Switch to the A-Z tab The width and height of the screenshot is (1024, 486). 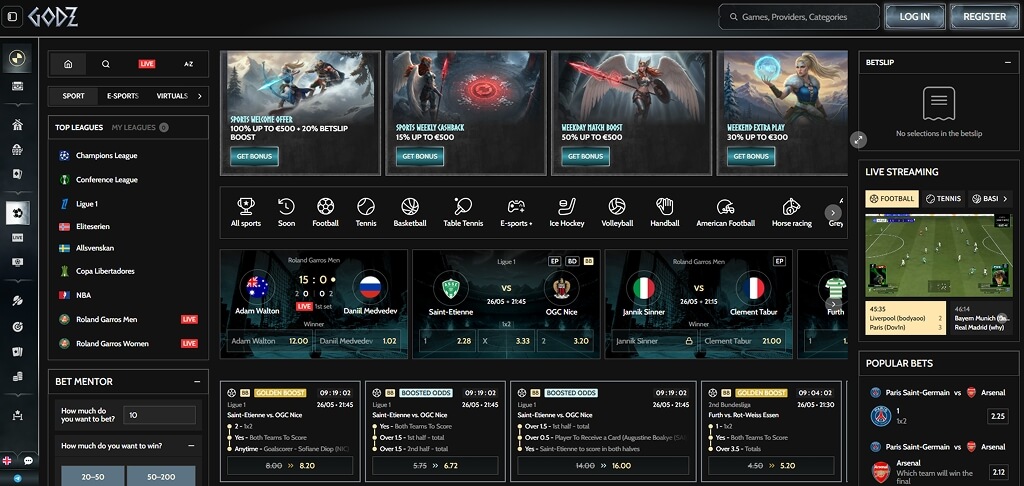pyautogui.click(x=188, y=64)
